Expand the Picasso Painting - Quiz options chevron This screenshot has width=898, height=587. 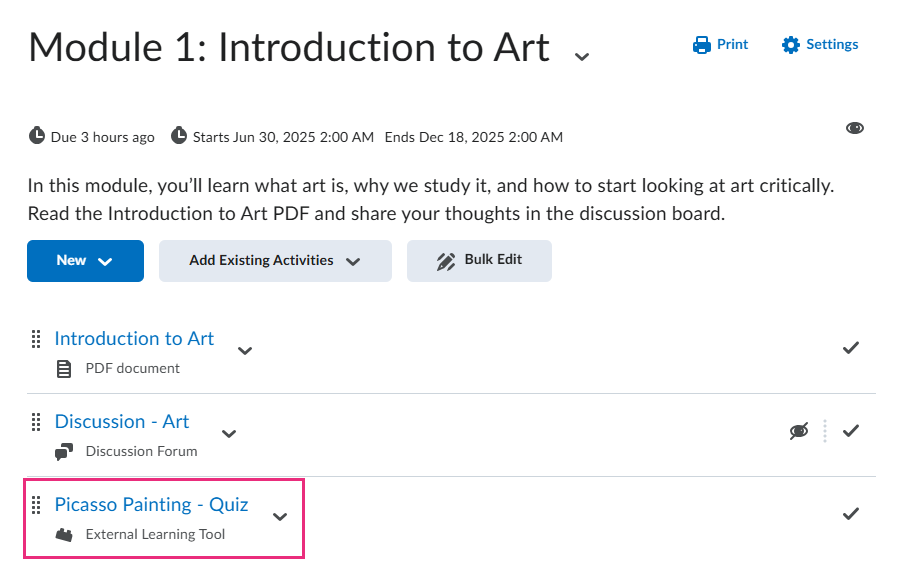click(280, 517)
